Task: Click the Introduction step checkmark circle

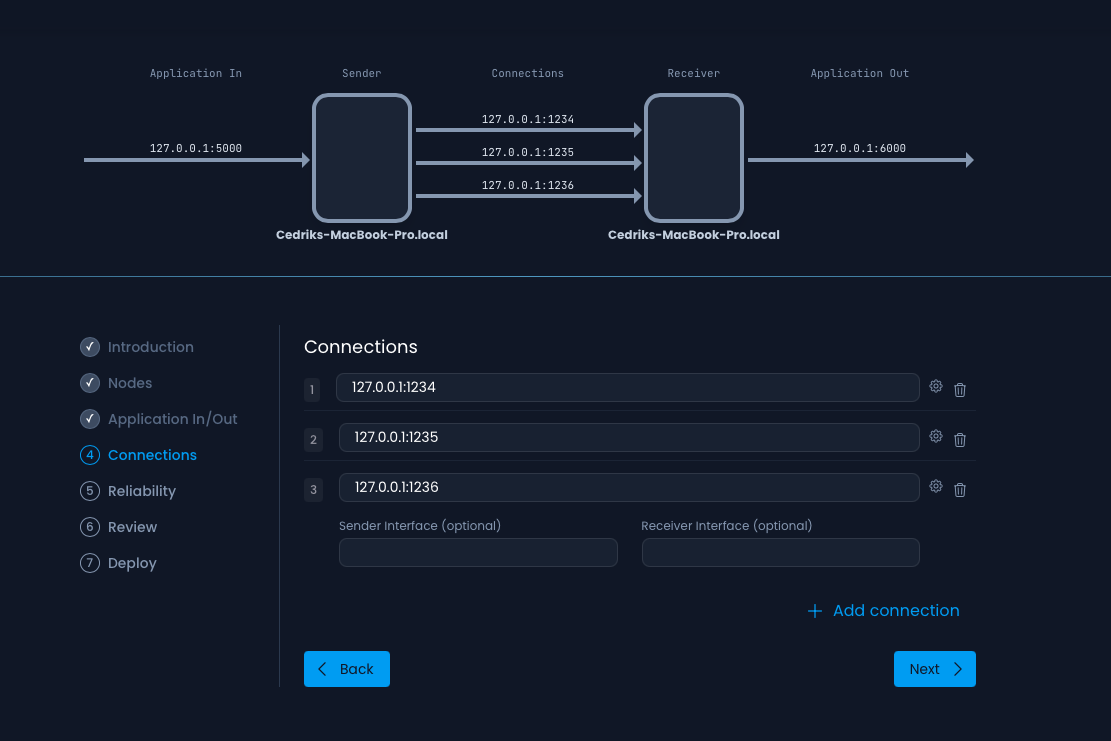Action: [90, 347]
